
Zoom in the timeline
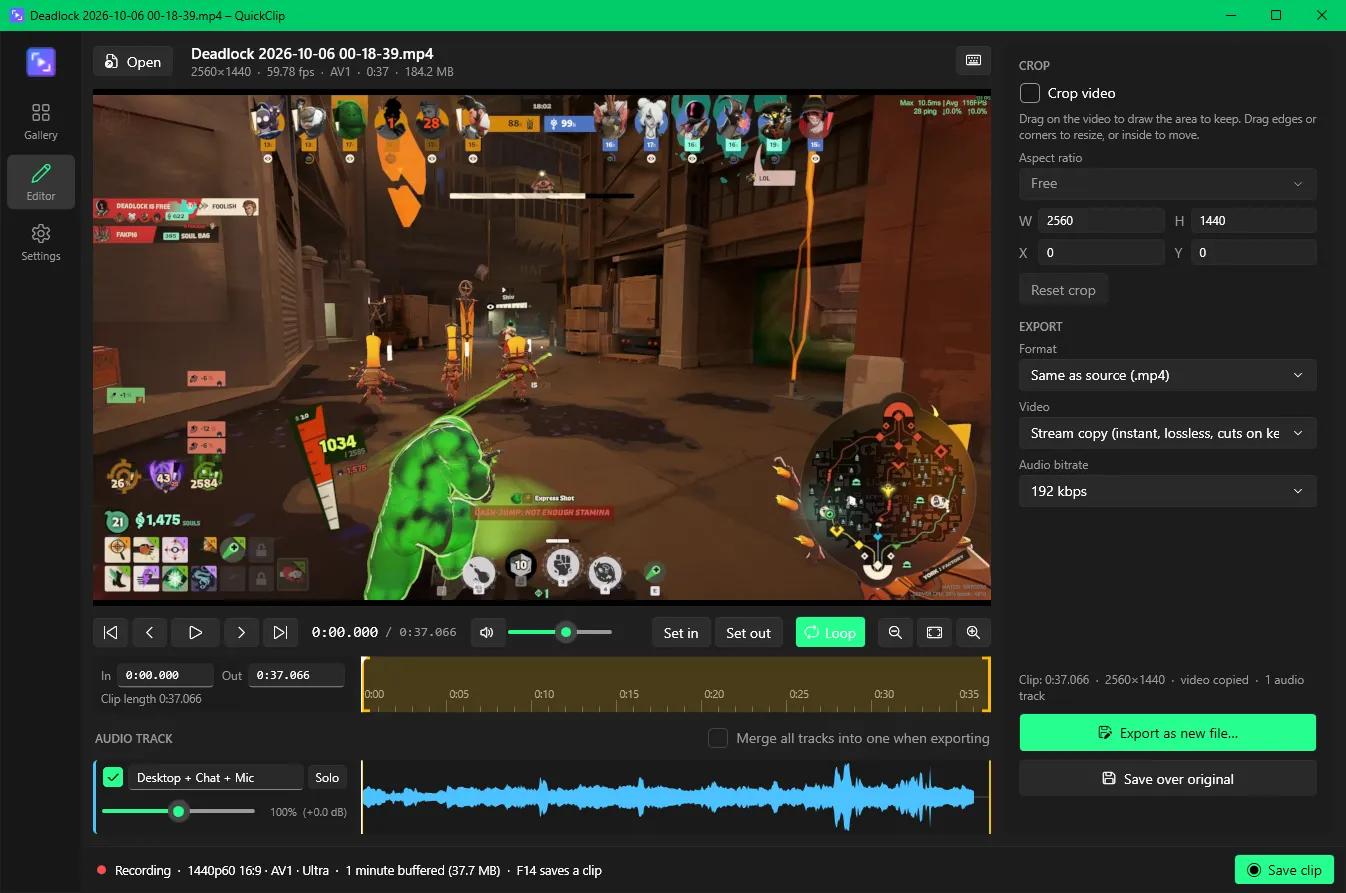tap(973, 632)
